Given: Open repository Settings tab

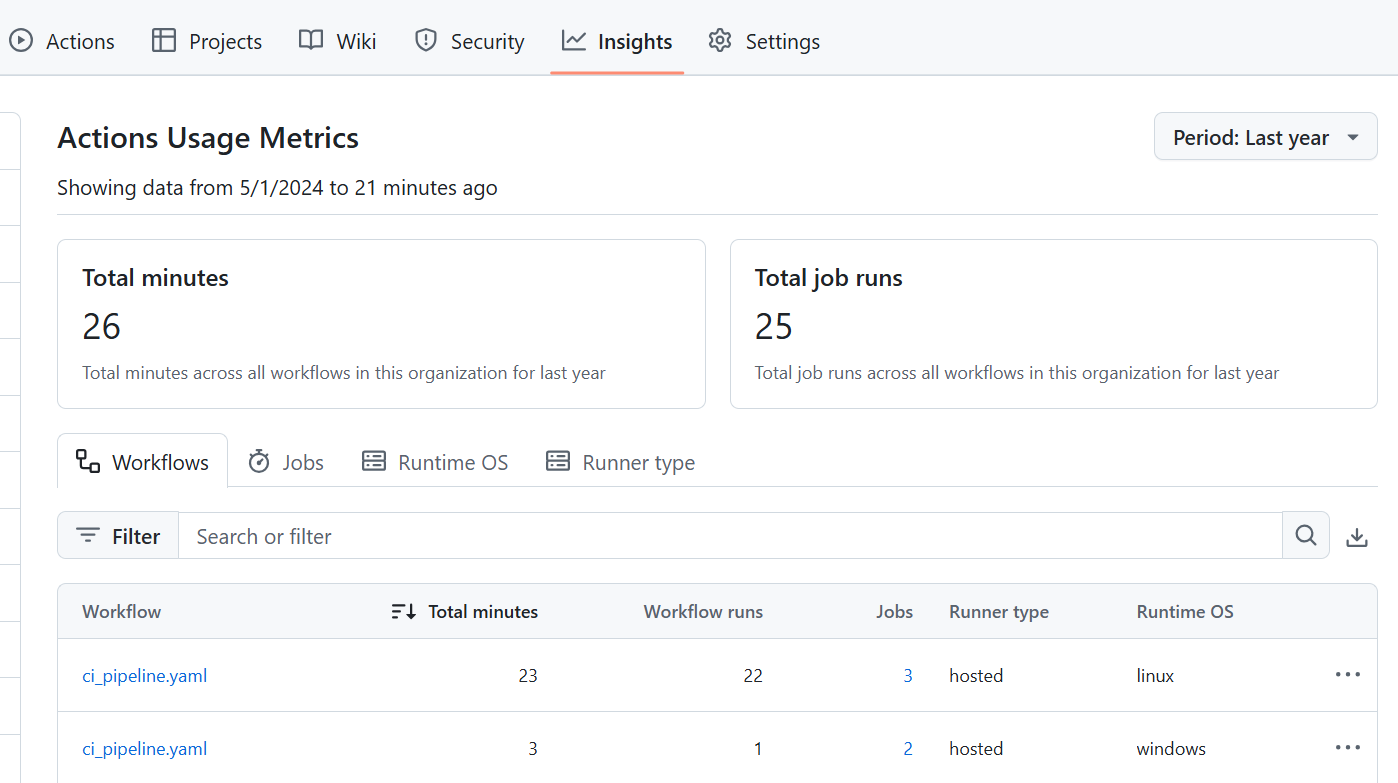Looking at the screenshot, I should pos(764,41).
